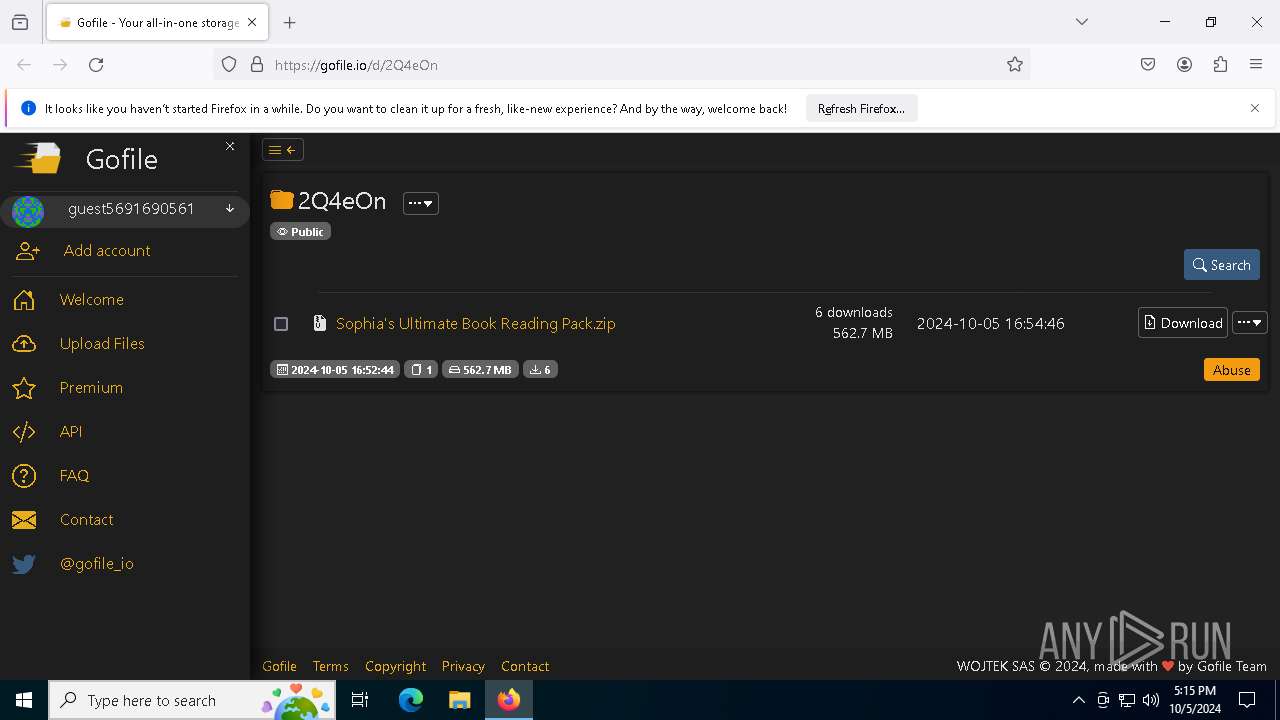Screen dimensions: 1280x720
Task: Open the footer Privacy link
Action: pos(463,666)
